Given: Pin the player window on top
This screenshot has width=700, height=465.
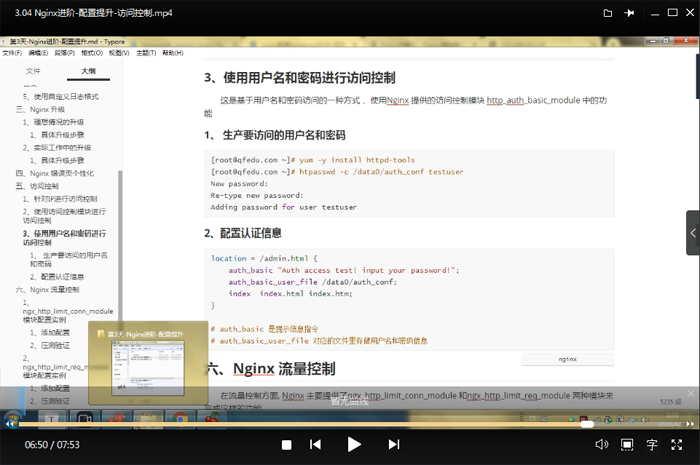Looking at the screenshot, I should point(629,13).
